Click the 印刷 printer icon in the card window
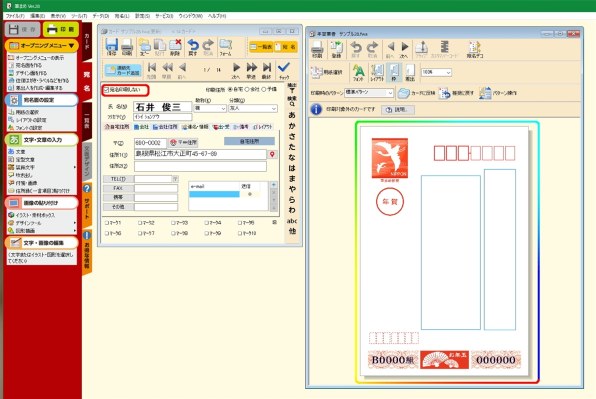This screenshot has width=596, height=399. point(127,48)
